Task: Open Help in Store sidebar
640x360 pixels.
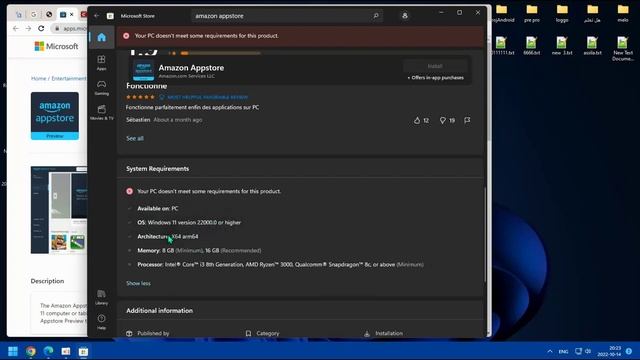Action: [102, 322]
